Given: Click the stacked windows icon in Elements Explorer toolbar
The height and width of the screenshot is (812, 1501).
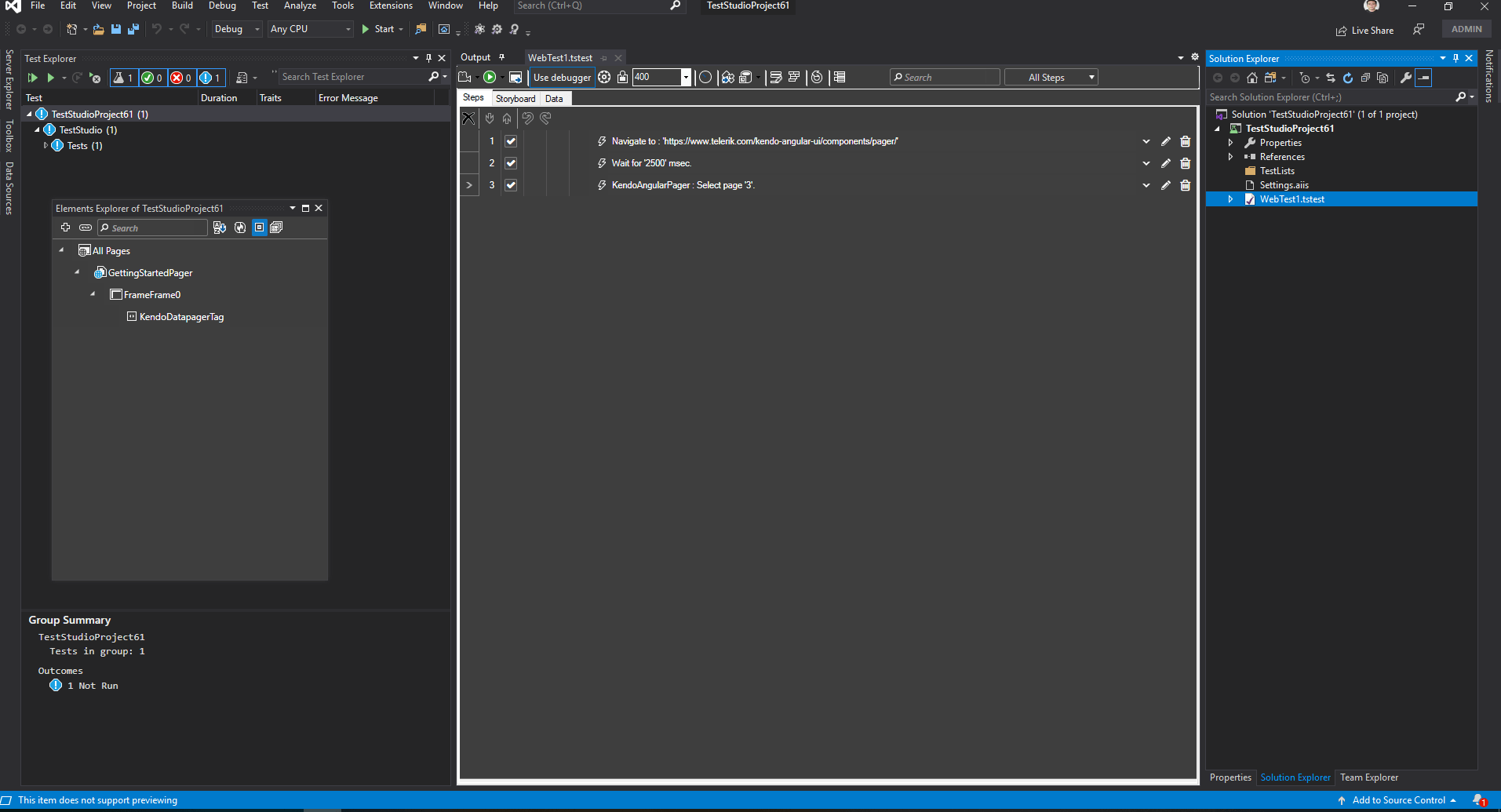Looking at the screenshot, I should click(276, 228).
